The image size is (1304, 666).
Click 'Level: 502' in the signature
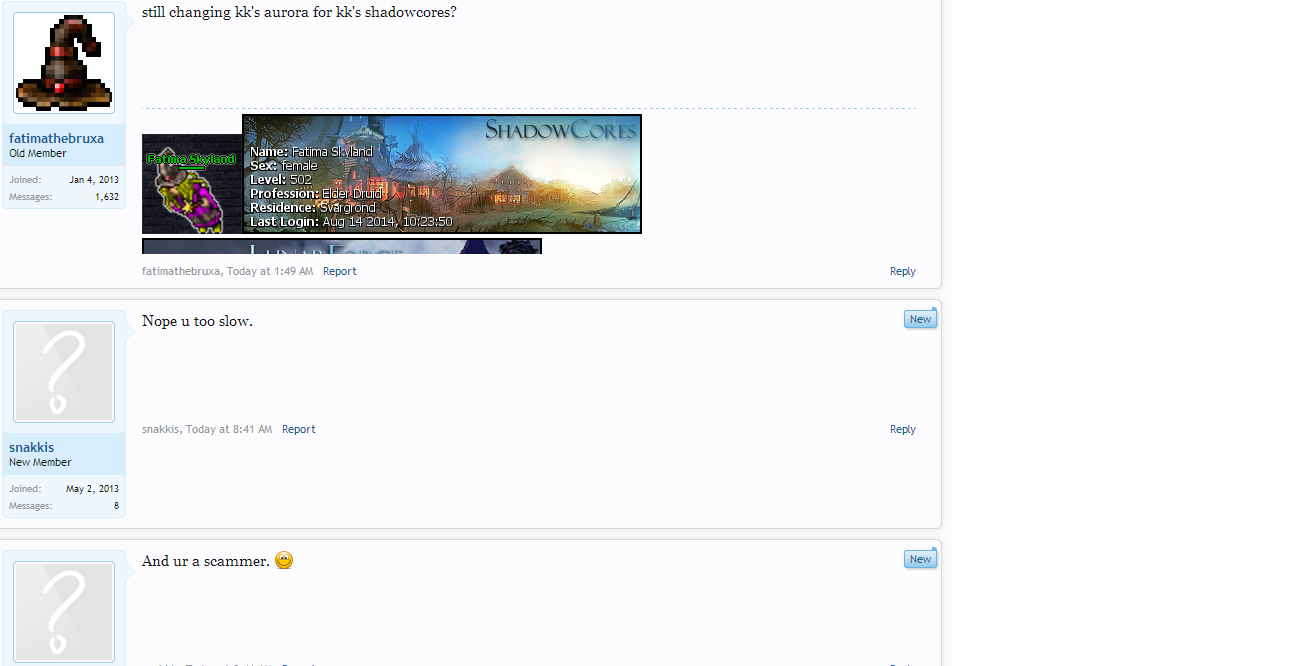tap(281, 180)
